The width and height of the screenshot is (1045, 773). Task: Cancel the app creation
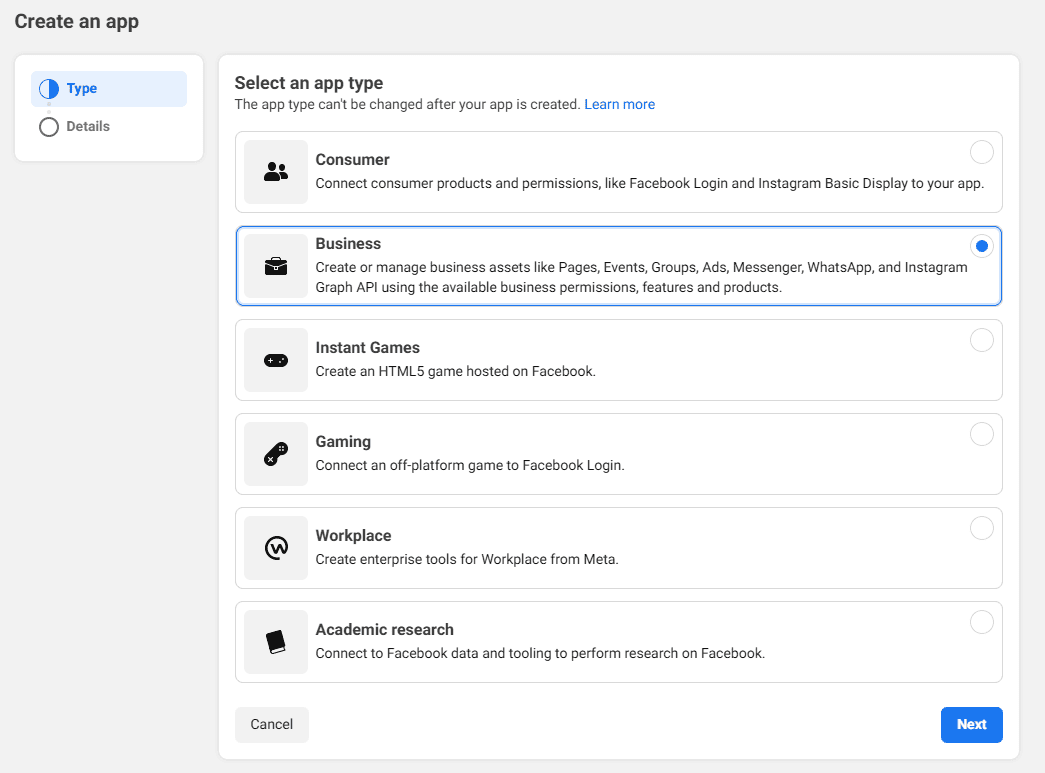click(272, 725)
